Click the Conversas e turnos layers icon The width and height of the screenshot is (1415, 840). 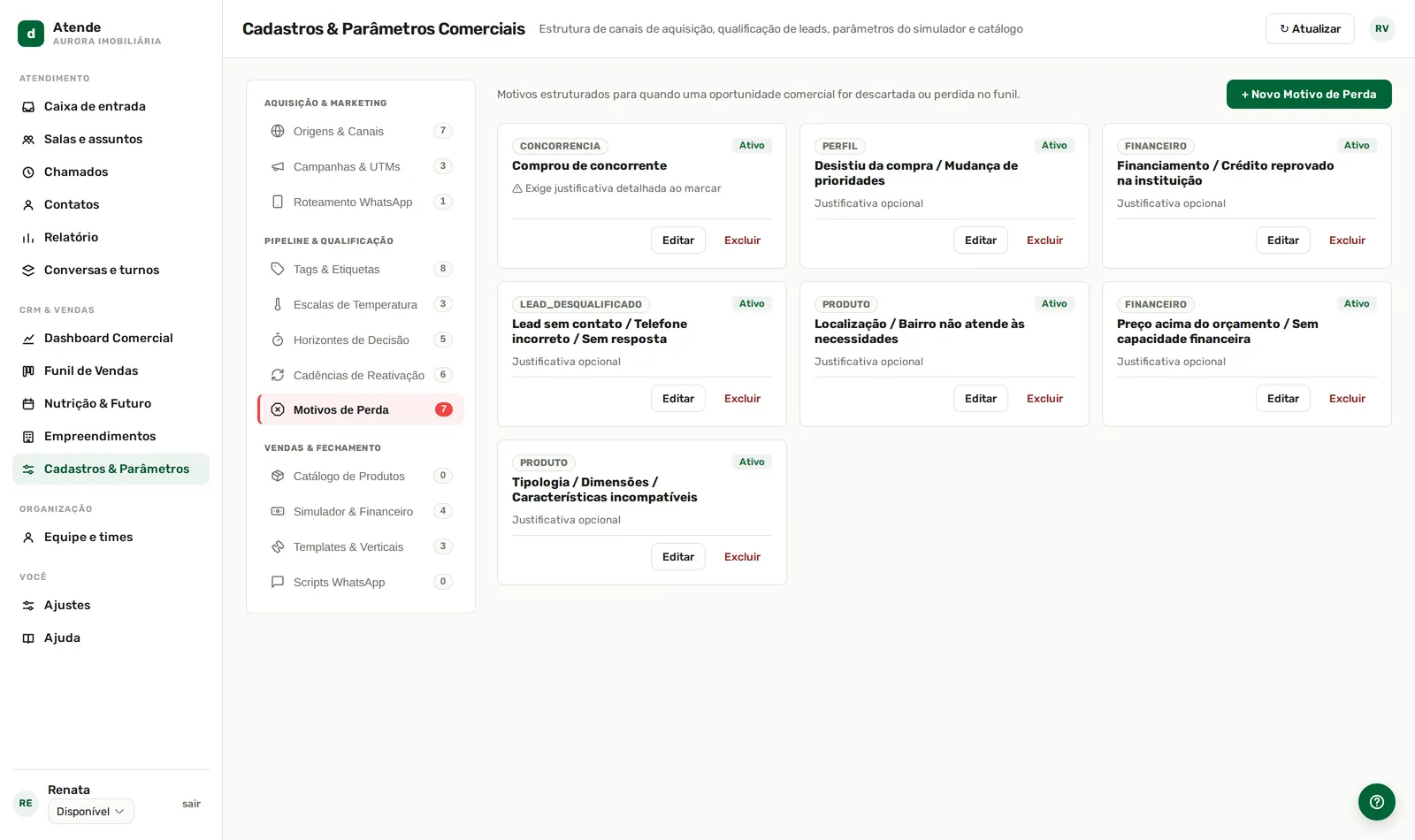point(28,271)
